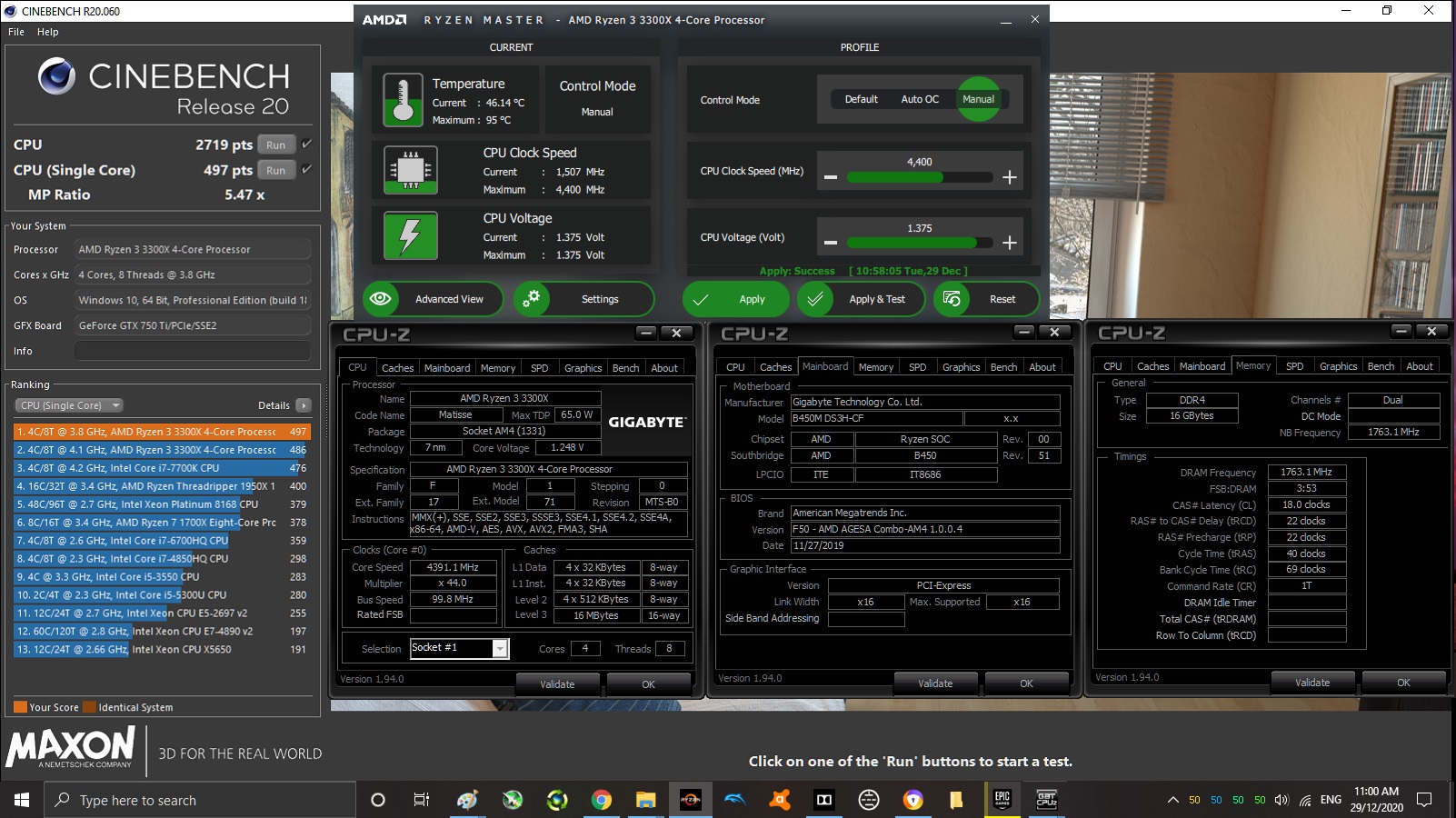Click Validate in third CPU-Z window
This screenshot has width=1456, height=818.
(x=1312, y=683)
